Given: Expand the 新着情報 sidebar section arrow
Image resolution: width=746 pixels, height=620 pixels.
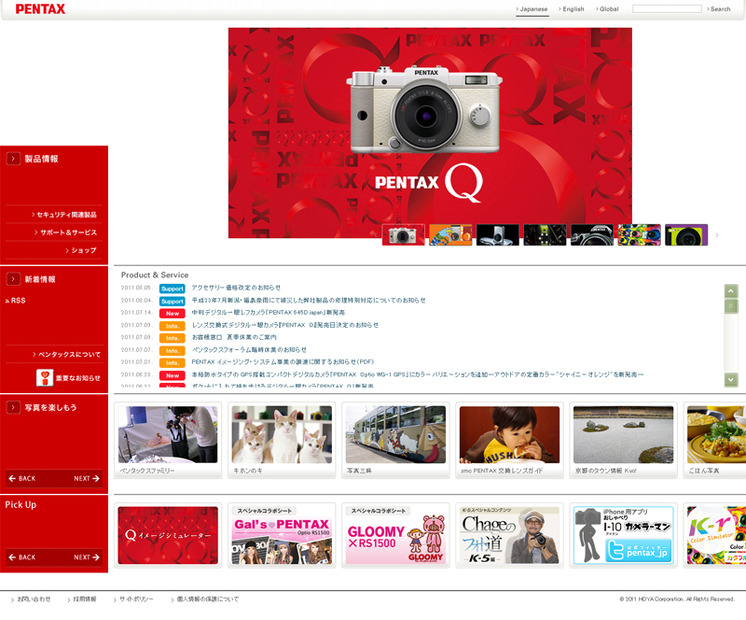Looking at the screenshot, I should 13,279.
